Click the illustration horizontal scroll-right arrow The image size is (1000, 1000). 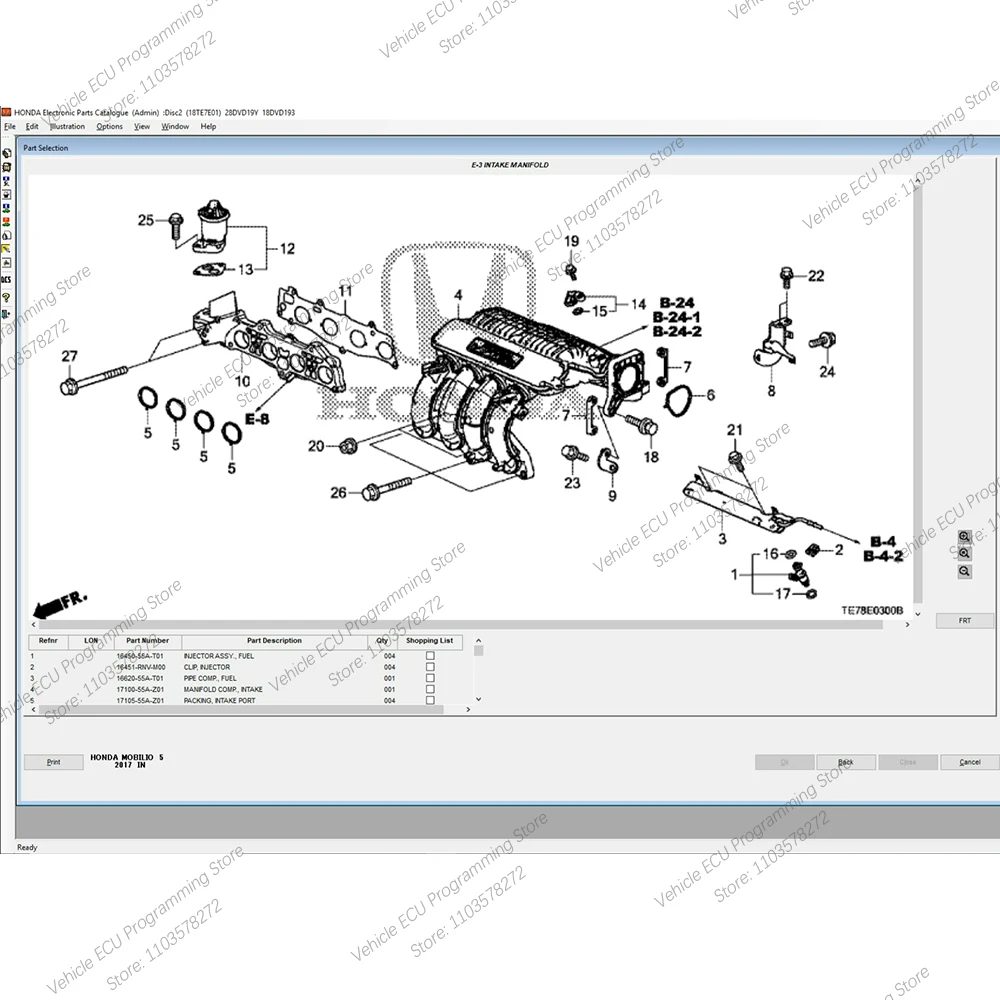point(908,624)
